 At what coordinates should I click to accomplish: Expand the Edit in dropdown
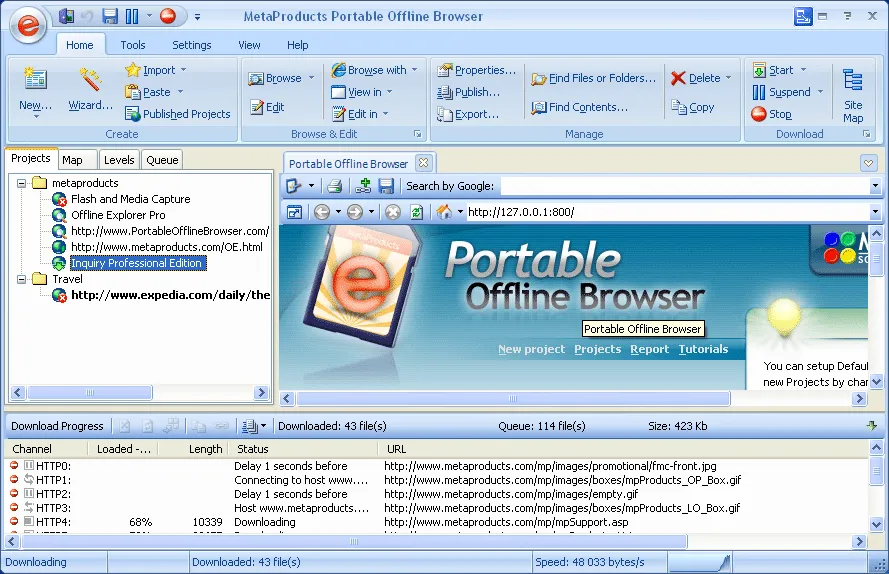386,114
